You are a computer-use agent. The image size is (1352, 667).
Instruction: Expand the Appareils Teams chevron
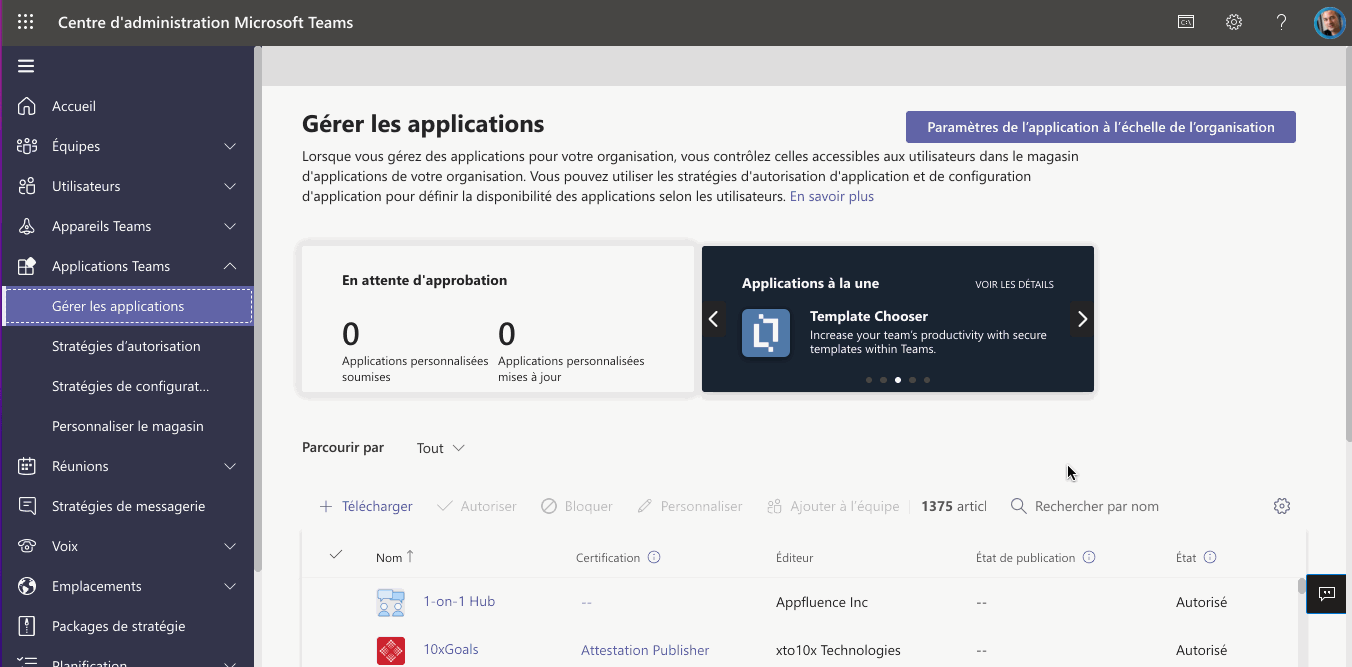(x=230, y=226)
